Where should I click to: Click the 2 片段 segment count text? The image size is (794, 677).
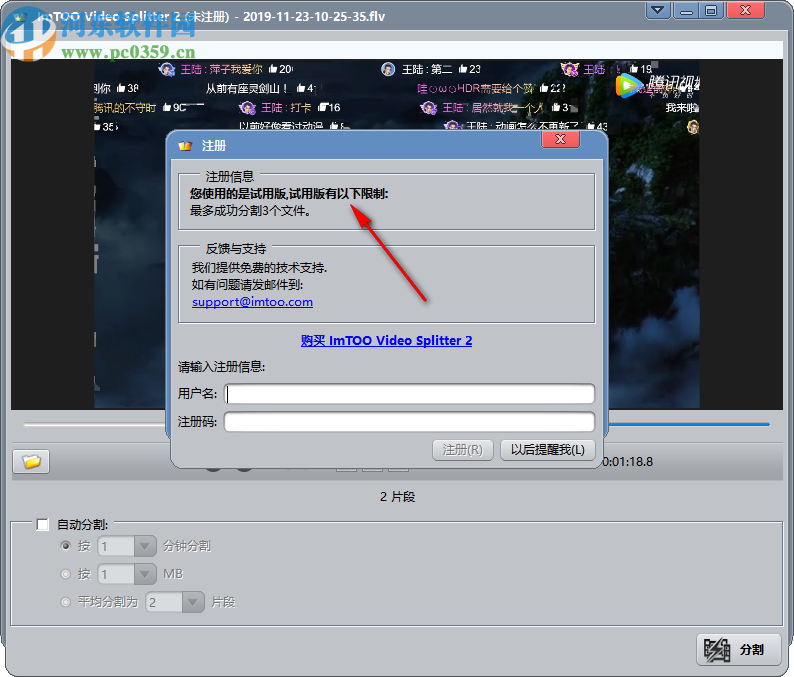coord(398,497)
